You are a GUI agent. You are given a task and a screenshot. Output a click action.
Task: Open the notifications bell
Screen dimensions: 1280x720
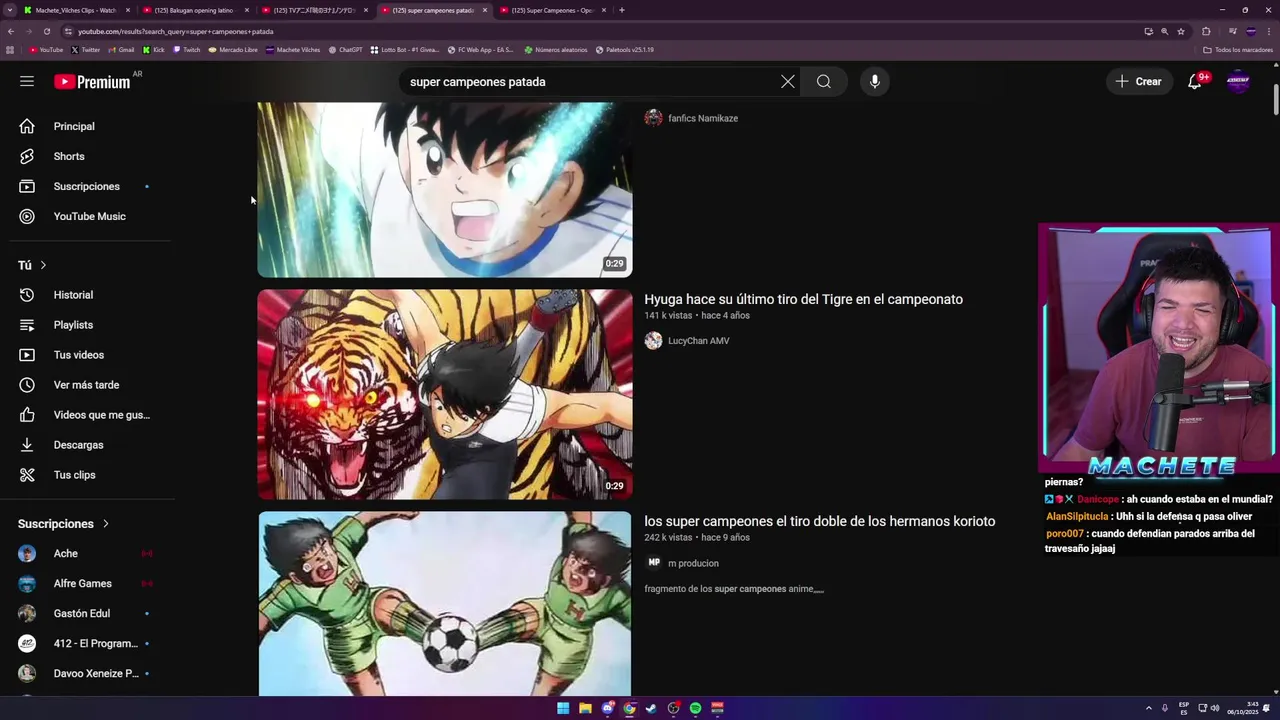pos(1195,82)
